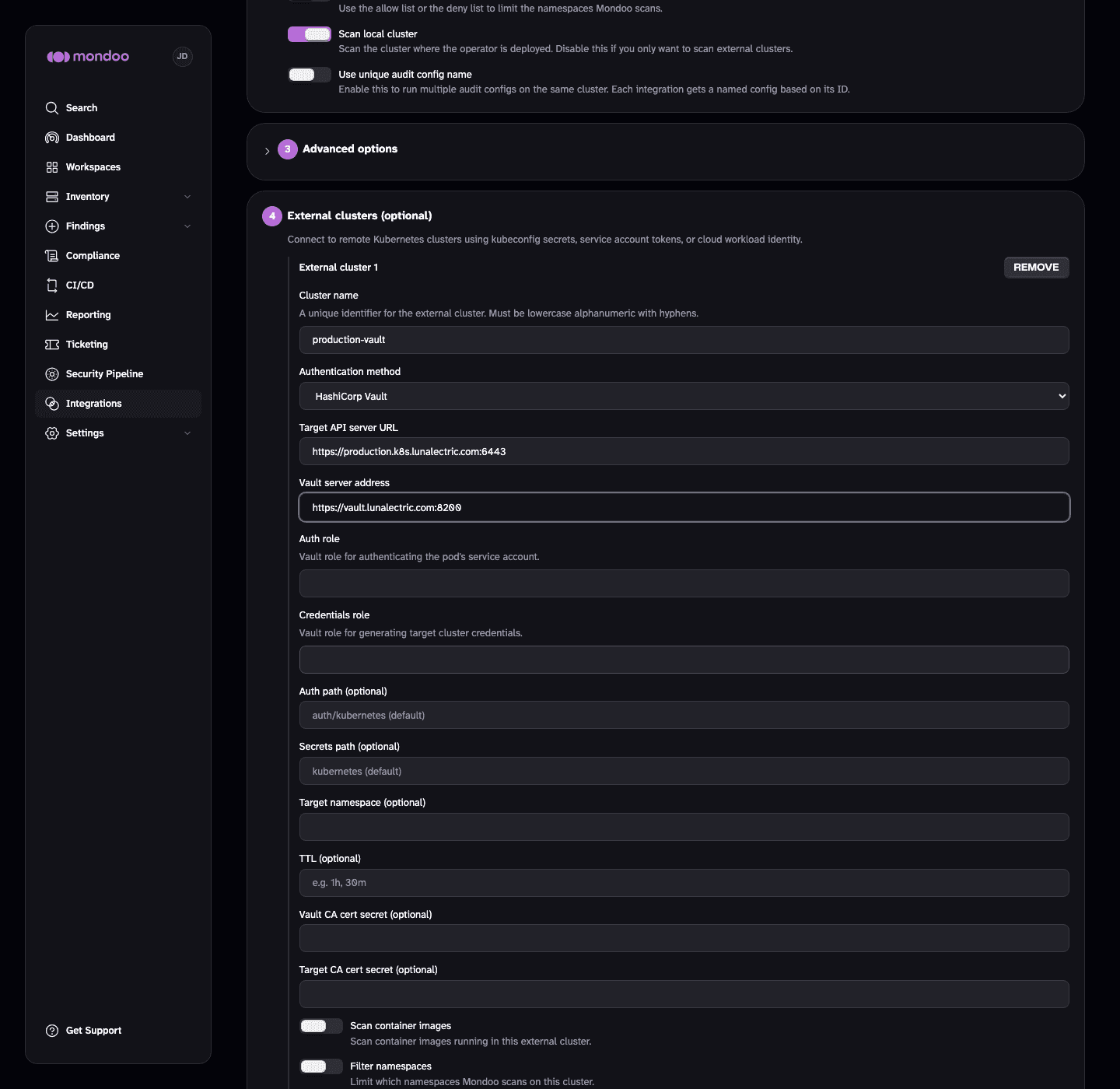Screen dimensions: 1120x1089
Task: Expand the Findings sidebar menu chevron
Action: (x=187, y=226)
